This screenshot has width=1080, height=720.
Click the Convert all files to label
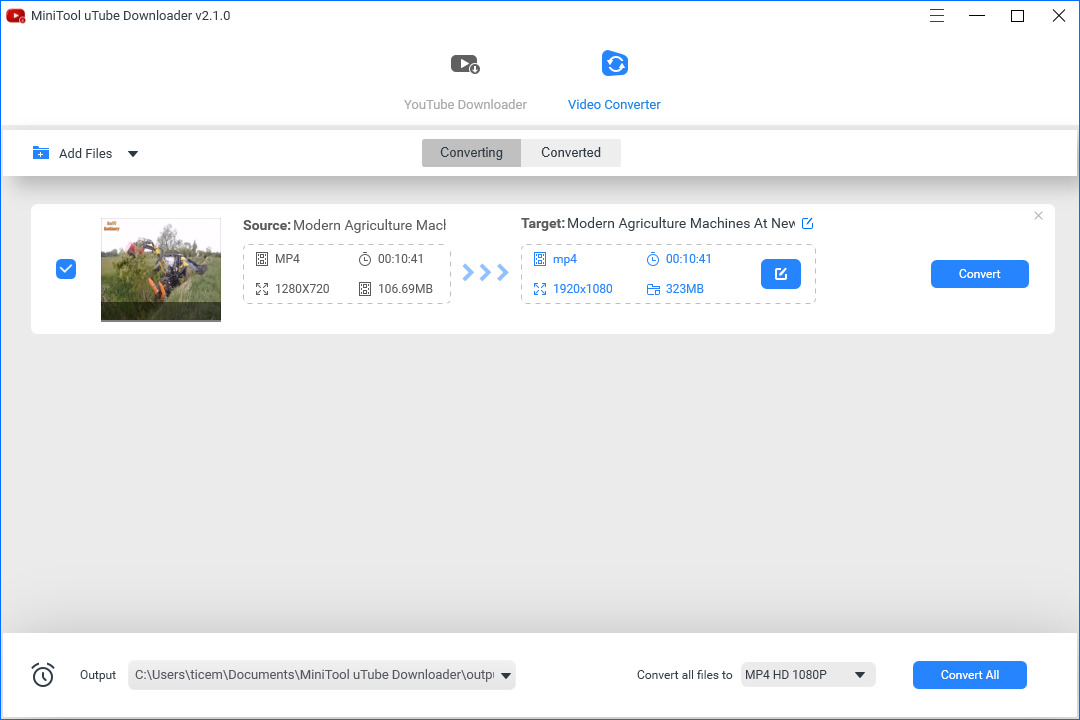pos(685,675)
